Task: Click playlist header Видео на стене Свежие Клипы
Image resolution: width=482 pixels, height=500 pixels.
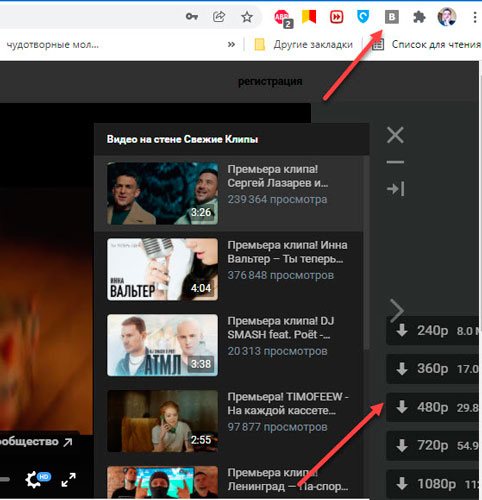Action: (x=182, y=139)
